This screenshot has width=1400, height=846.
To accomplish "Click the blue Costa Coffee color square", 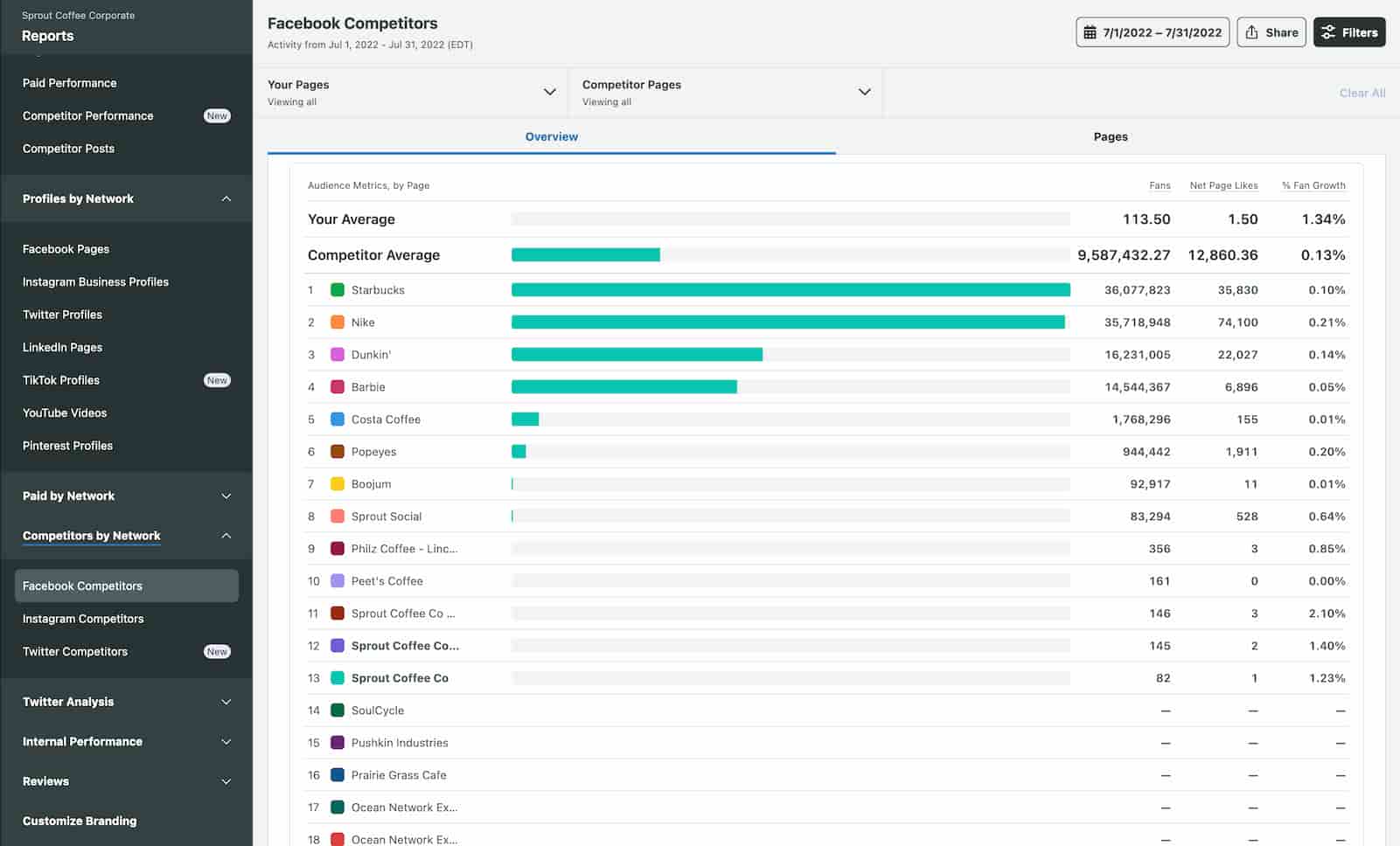I will tap(337, 420).
